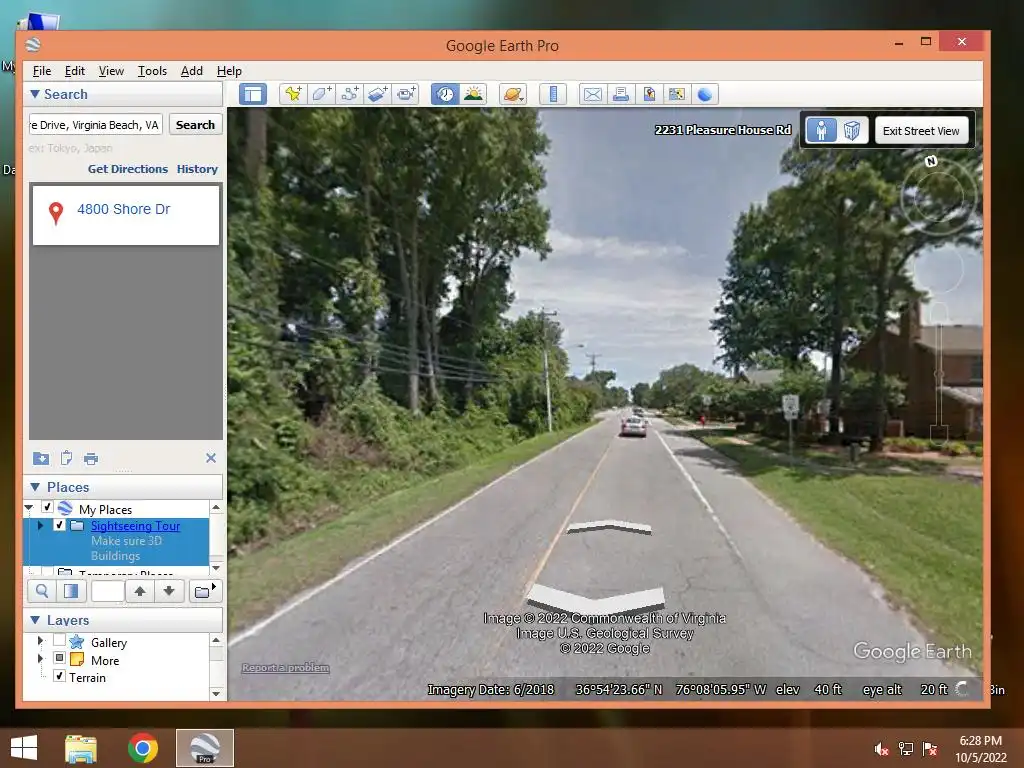Add a placemark with the pushpin icon
Screen dimensions: 1024x768
(x=293, y=94)
